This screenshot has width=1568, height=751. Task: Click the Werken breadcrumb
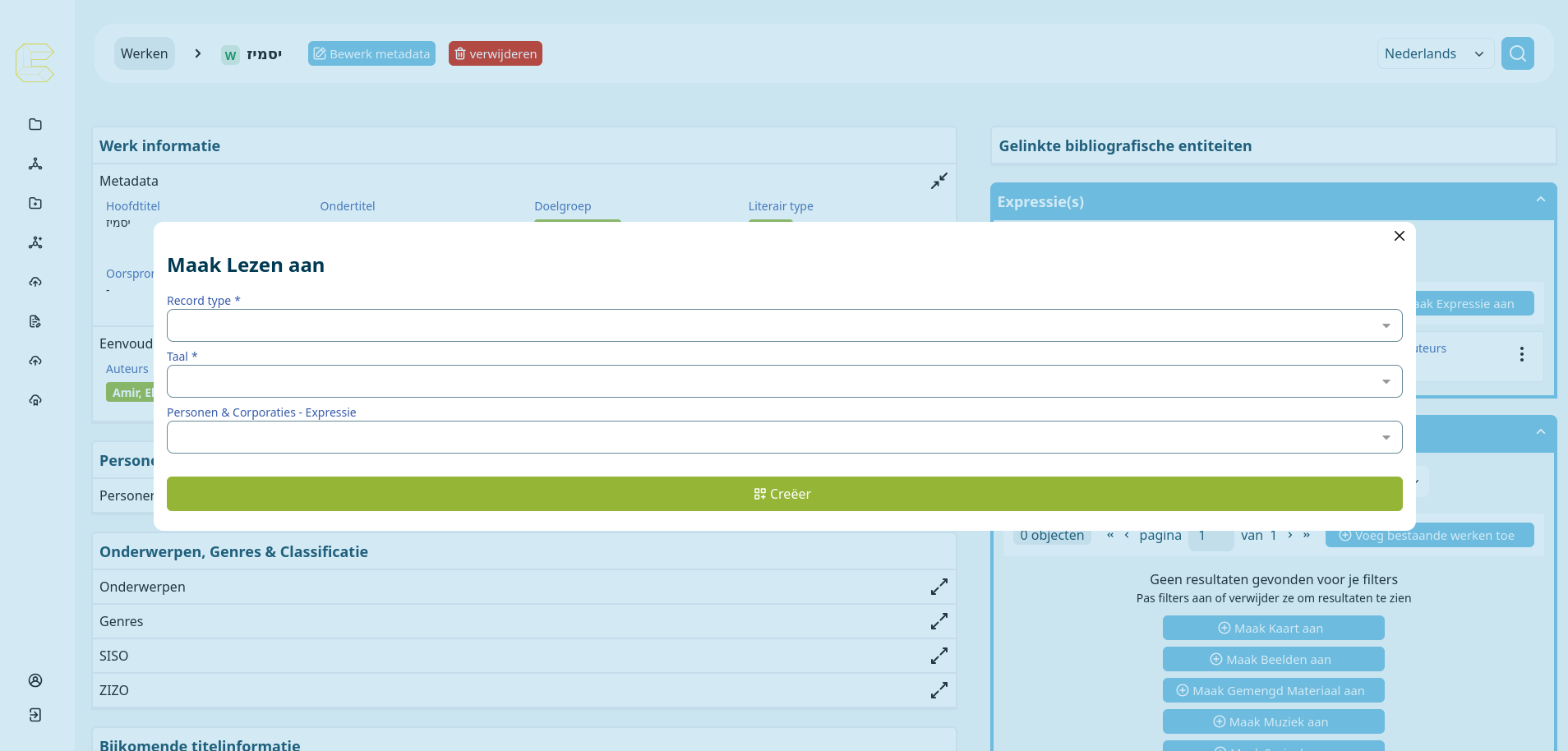coord(144,53)
